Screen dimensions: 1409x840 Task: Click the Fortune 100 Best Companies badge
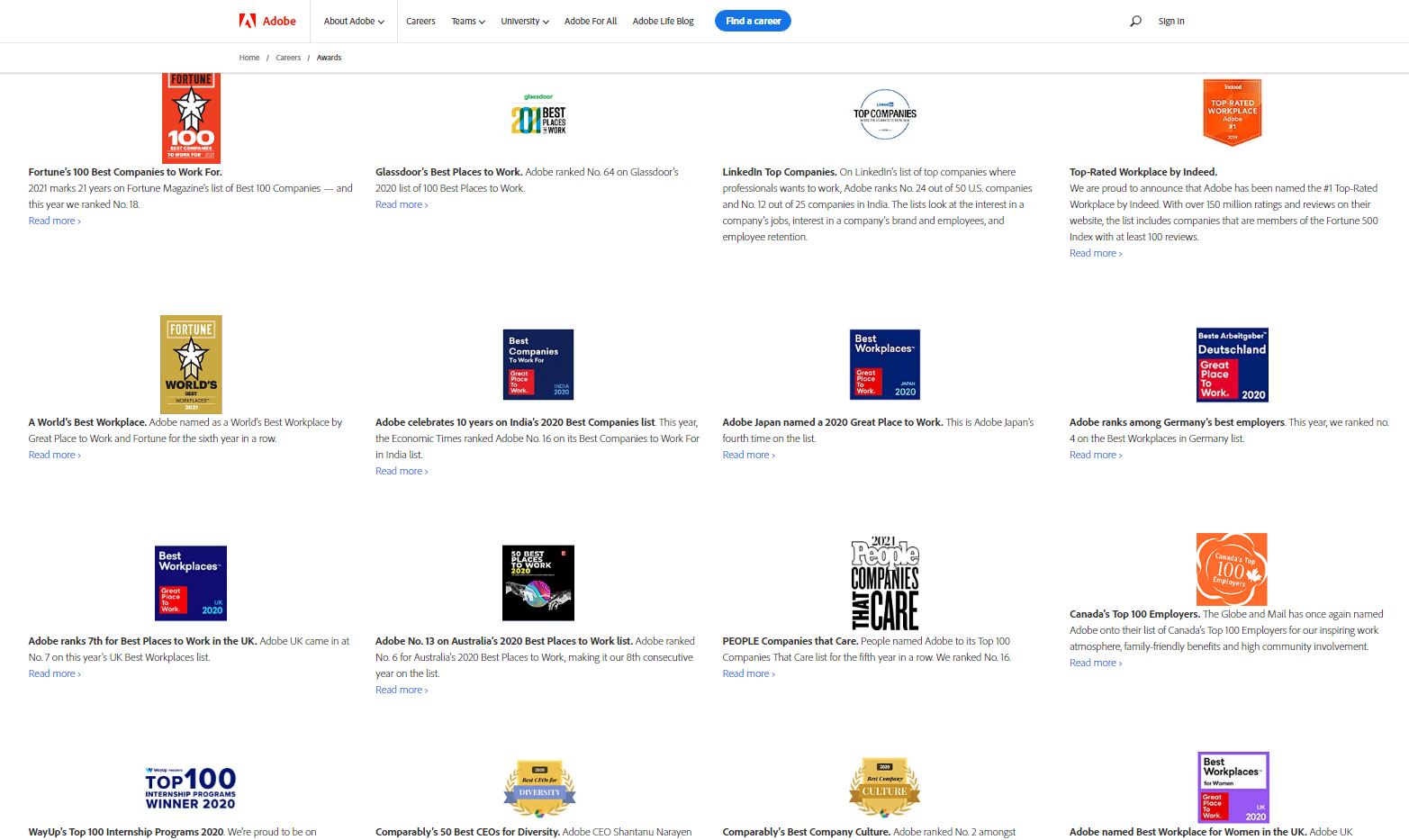coord(191,118)
